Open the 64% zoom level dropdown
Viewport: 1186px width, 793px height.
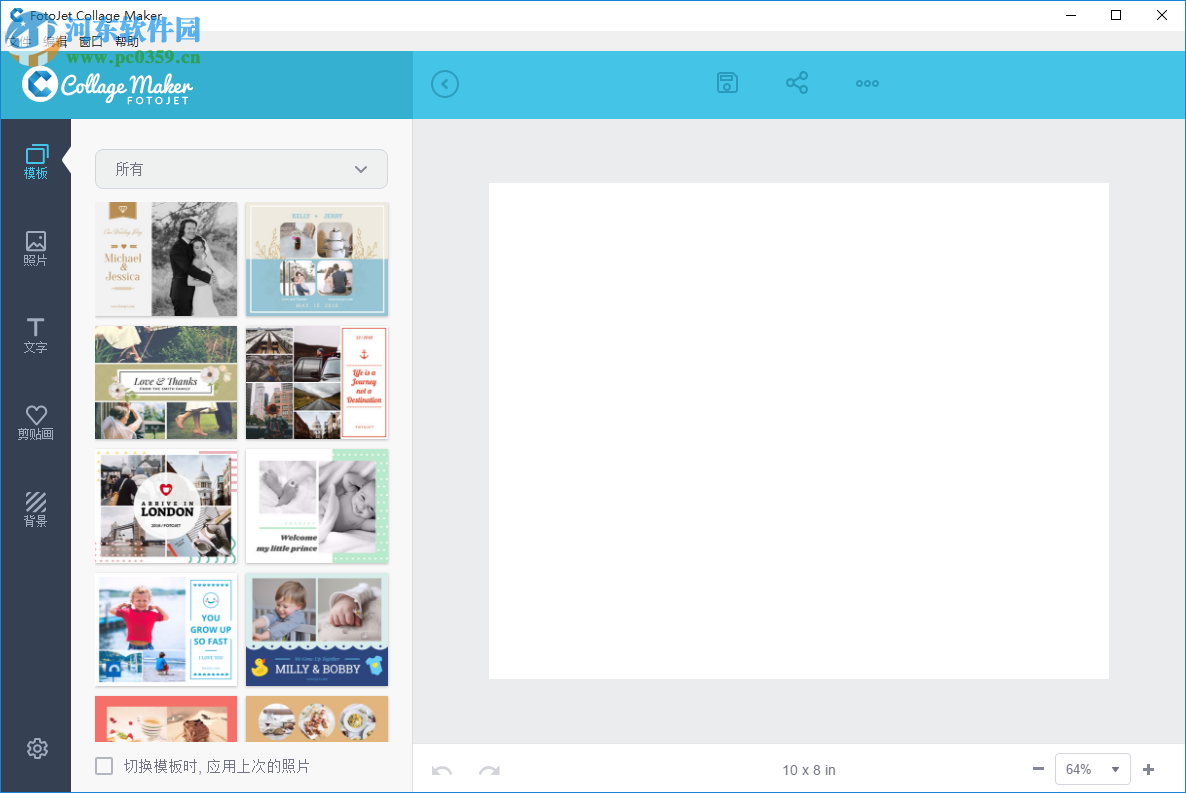tap(1093, 769)
